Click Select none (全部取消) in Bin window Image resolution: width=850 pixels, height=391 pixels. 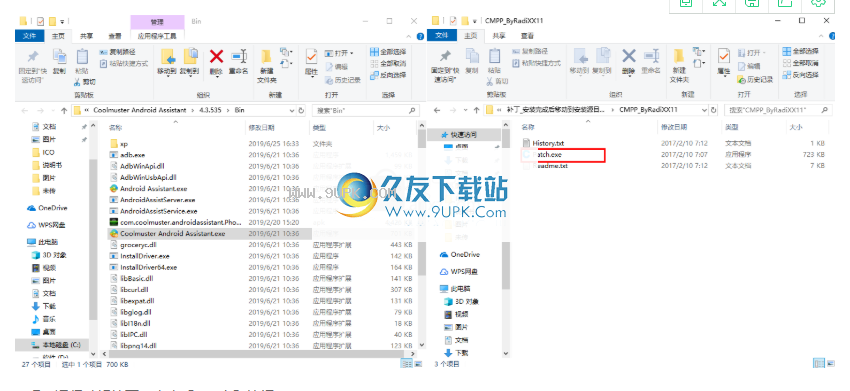tap(388, 63)
